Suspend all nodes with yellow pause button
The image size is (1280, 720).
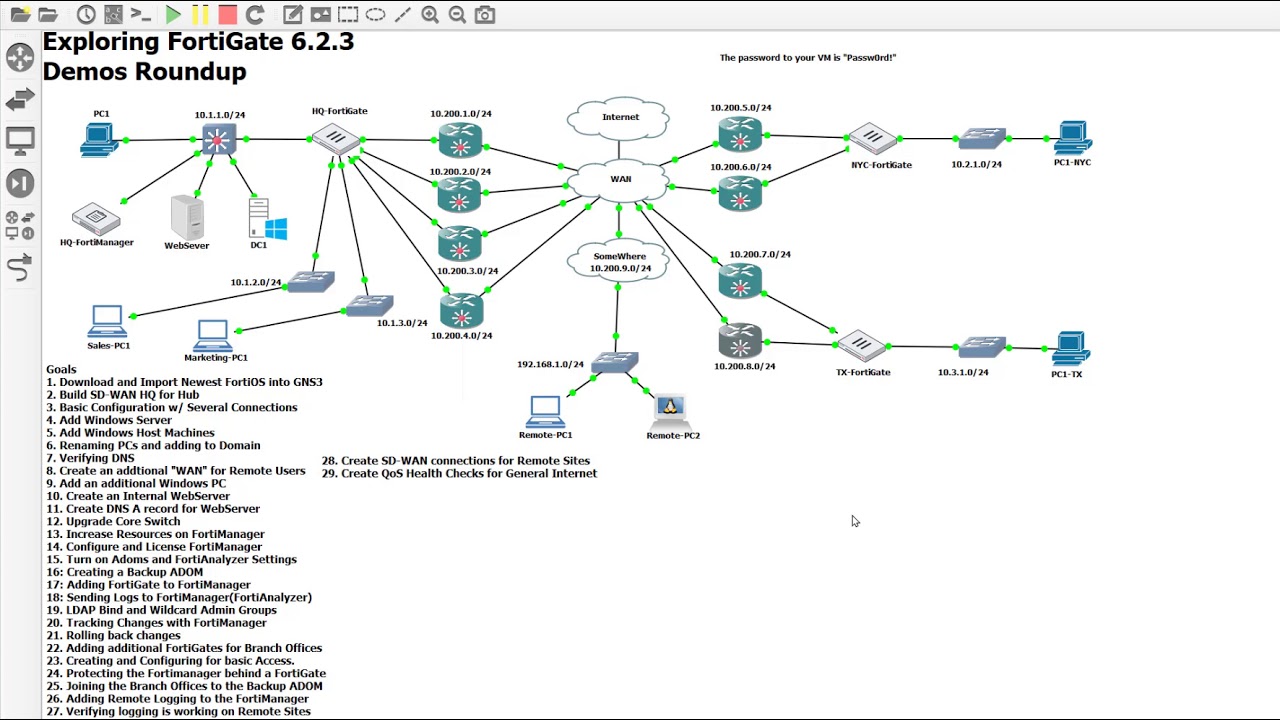pos(200,15)
